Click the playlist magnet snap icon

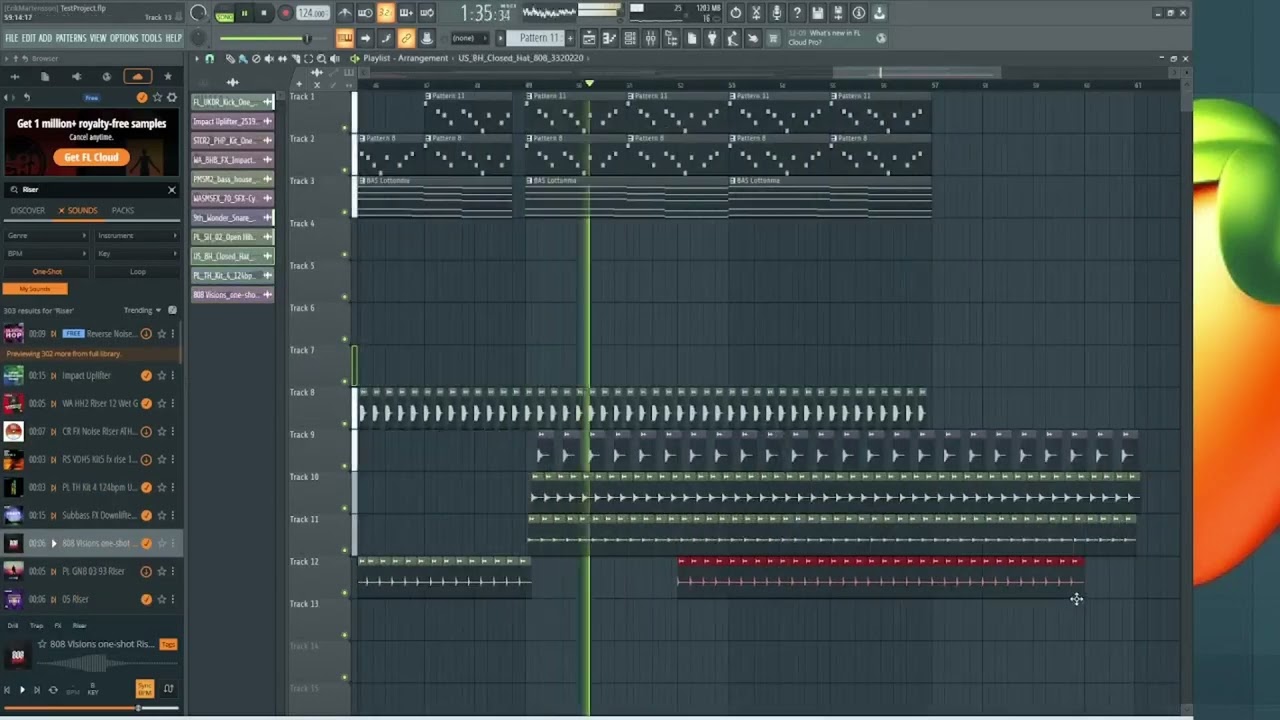pos(209,58)
